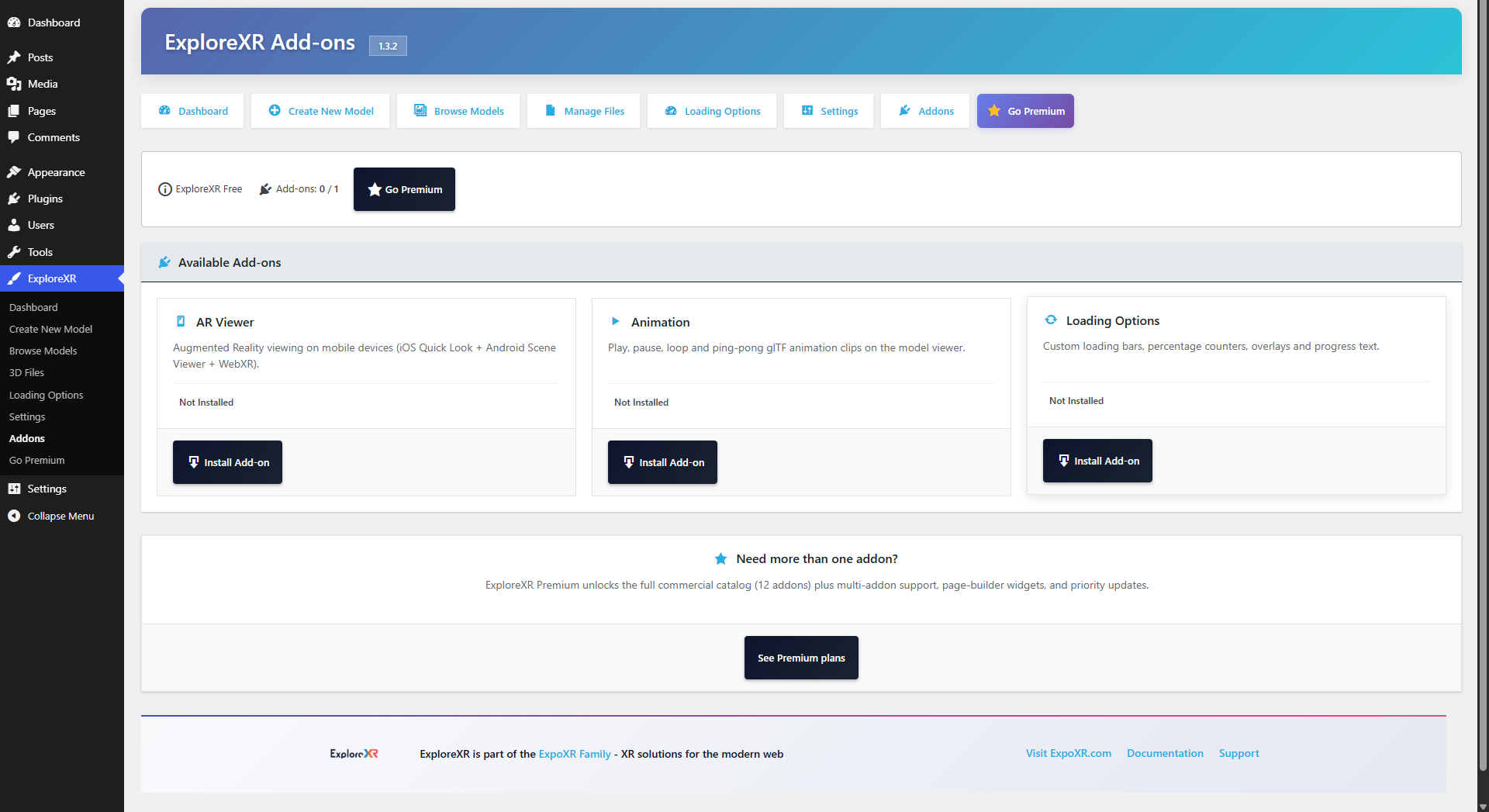1489x812 pixels.
Task: Click the scrollbar down arrow
Action: (x=1483, y=806)
